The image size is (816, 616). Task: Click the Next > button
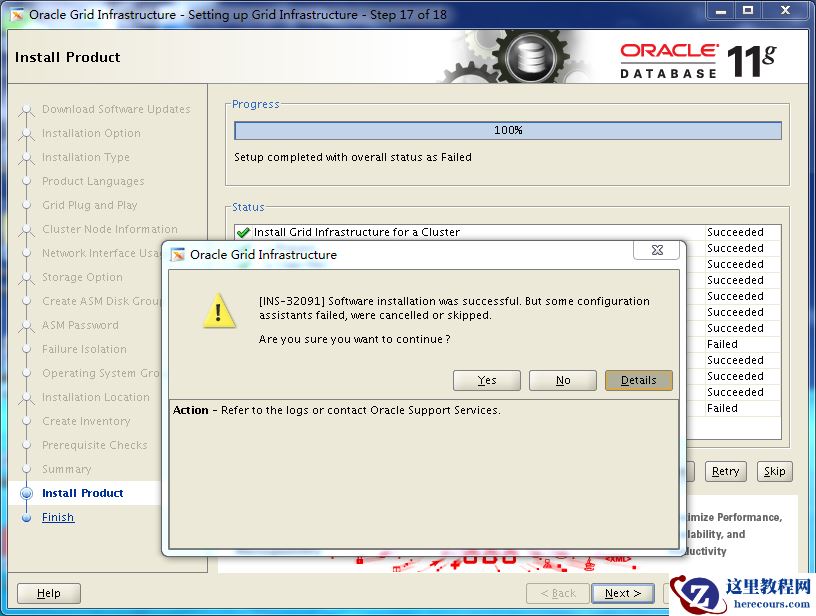click(622, 593)
